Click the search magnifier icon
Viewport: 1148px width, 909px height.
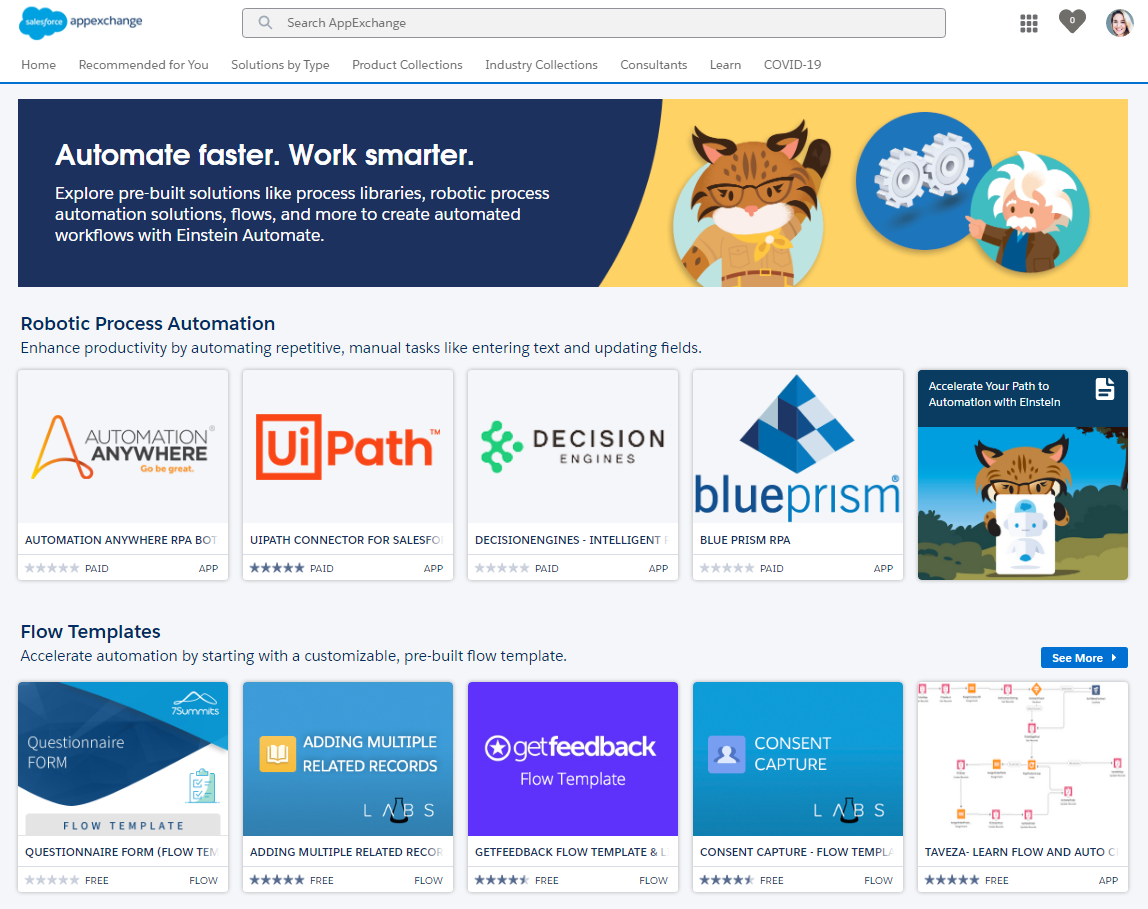[265, 23]
